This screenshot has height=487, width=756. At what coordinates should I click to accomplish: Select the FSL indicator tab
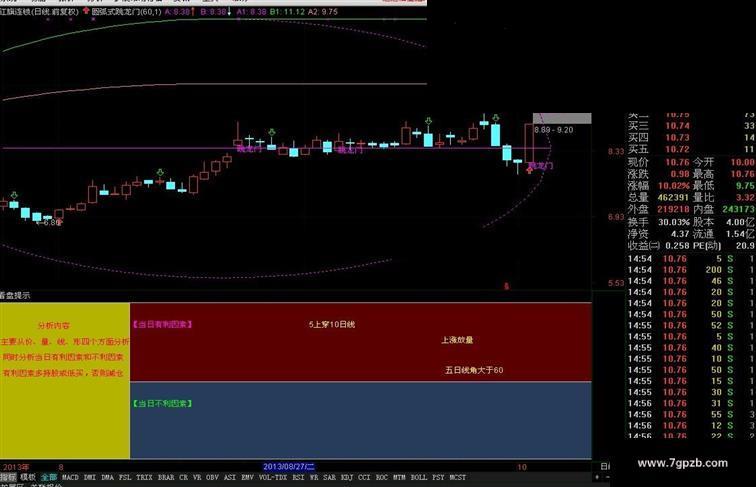coord(125,477)
